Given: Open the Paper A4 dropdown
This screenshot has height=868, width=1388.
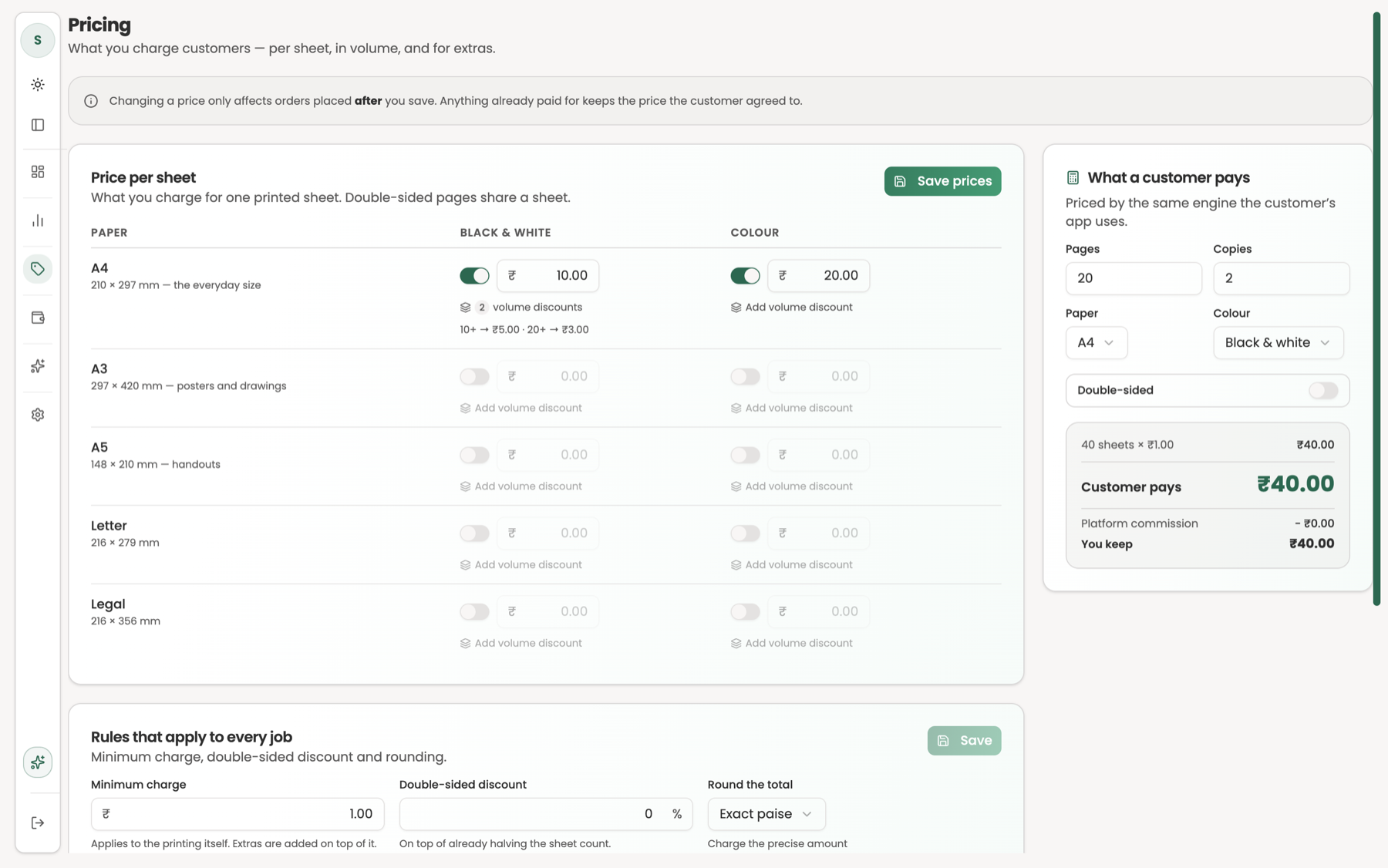Looking at the screenshot, I should 1096,342.
